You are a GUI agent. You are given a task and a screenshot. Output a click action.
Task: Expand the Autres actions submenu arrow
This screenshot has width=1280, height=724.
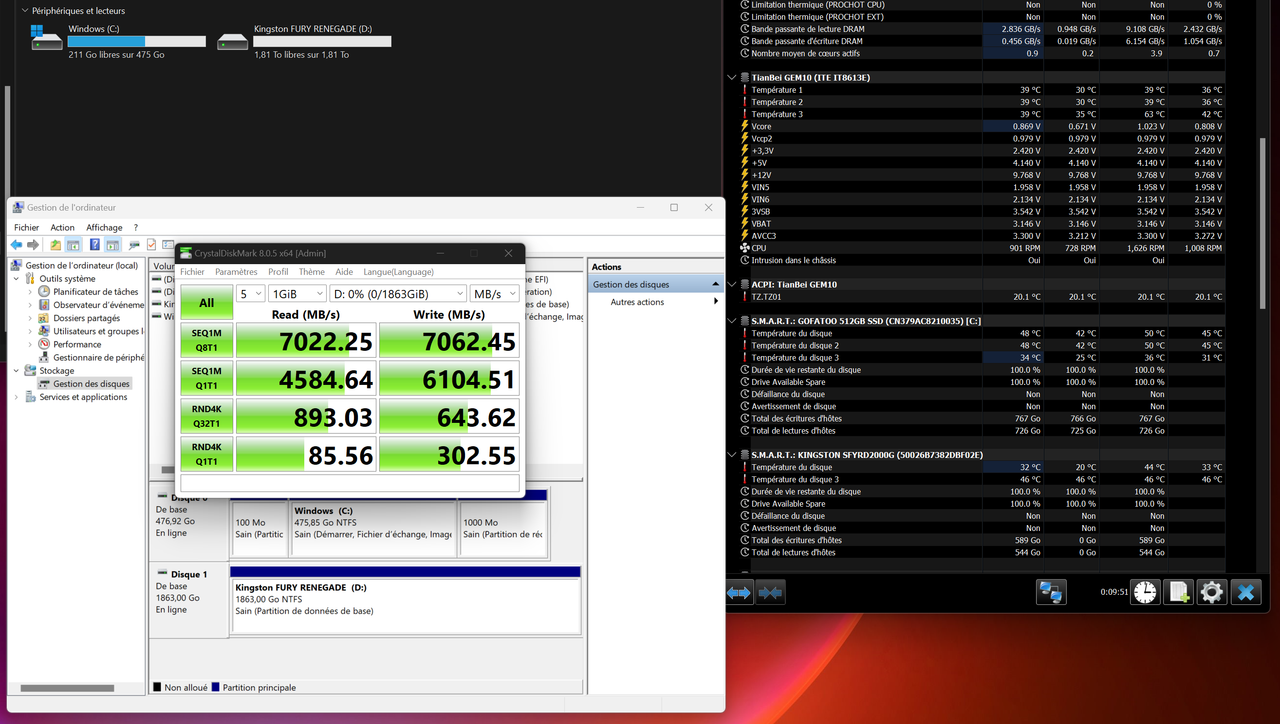716,302
